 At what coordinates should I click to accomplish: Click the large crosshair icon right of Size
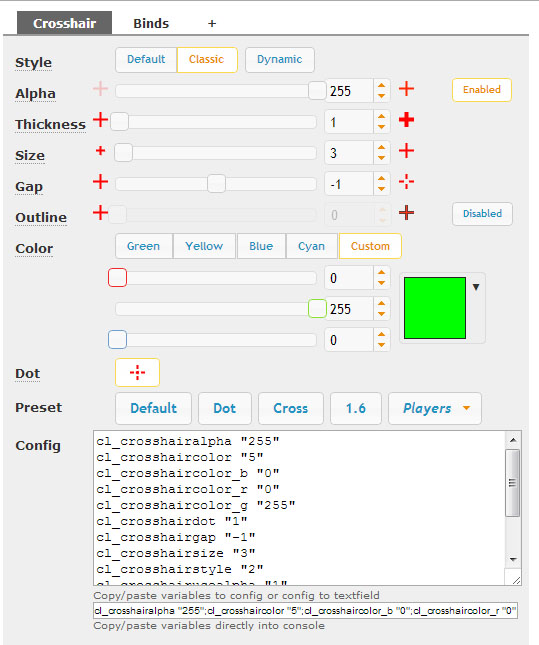[406, 151]
